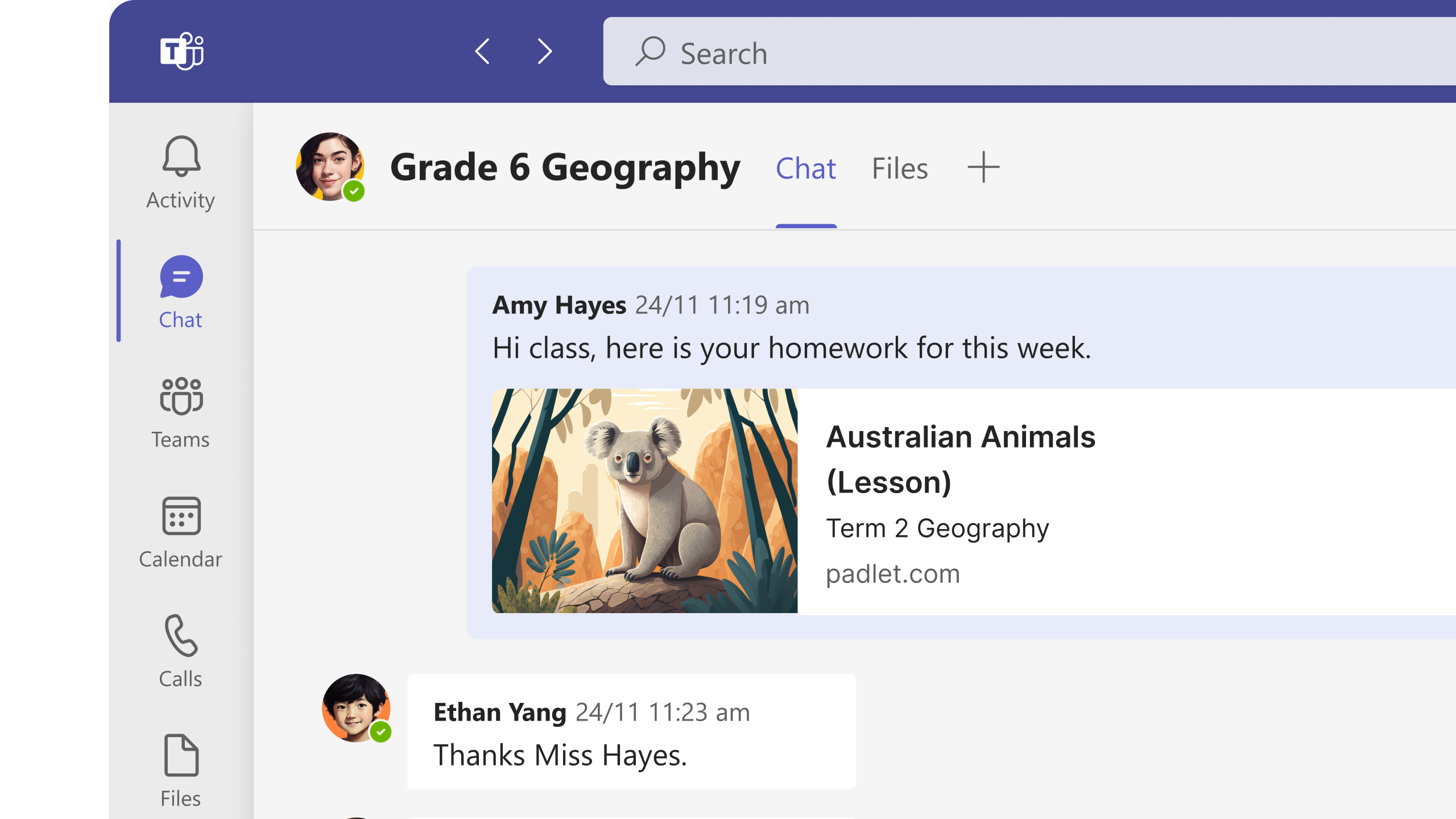The width and height of the screenshot is (1456, 819).
Task: Click the Amy Hayes sender name
Action: coord(559,305)
